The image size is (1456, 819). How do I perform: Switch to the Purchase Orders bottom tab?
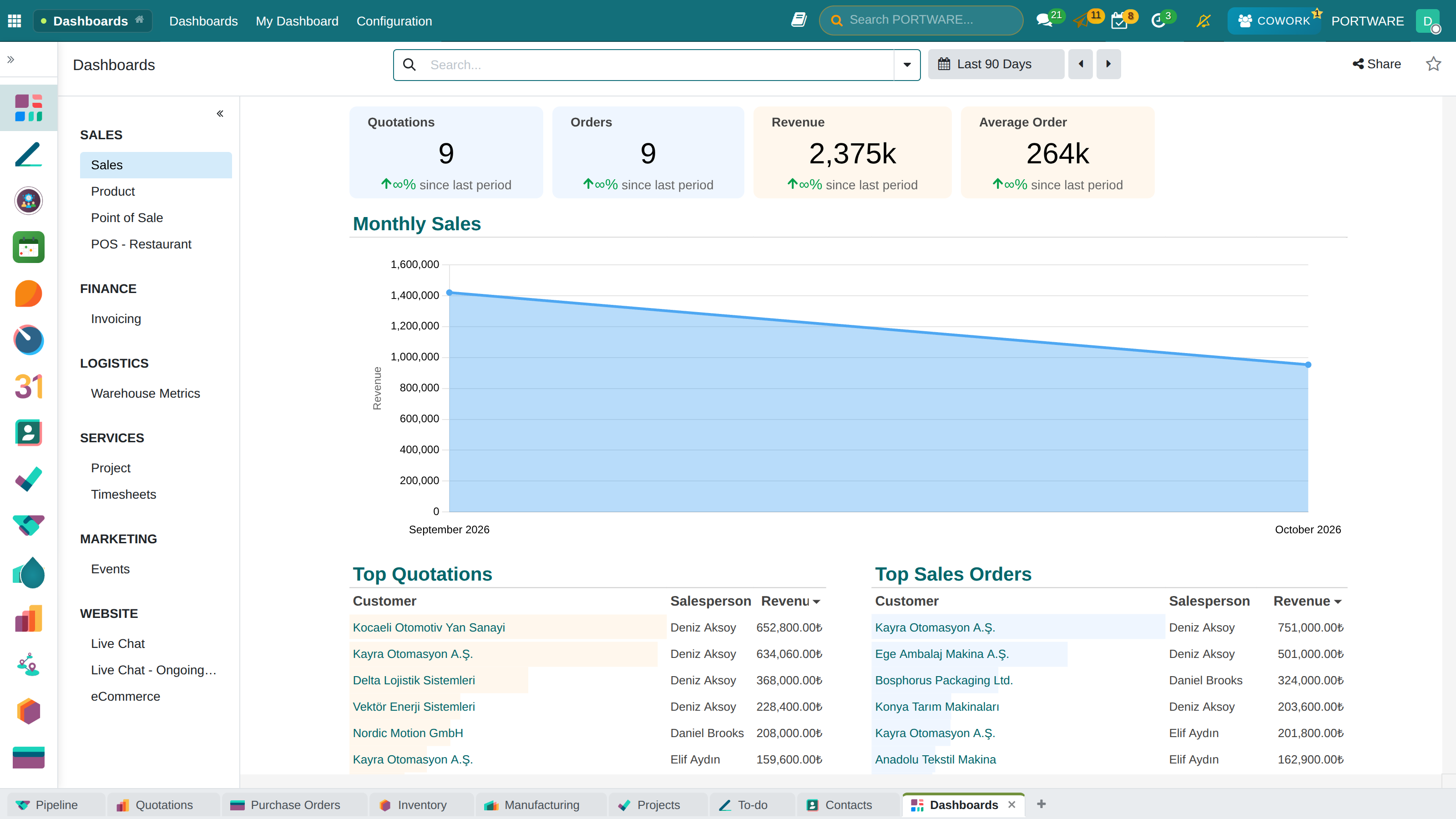pos(294,805)
